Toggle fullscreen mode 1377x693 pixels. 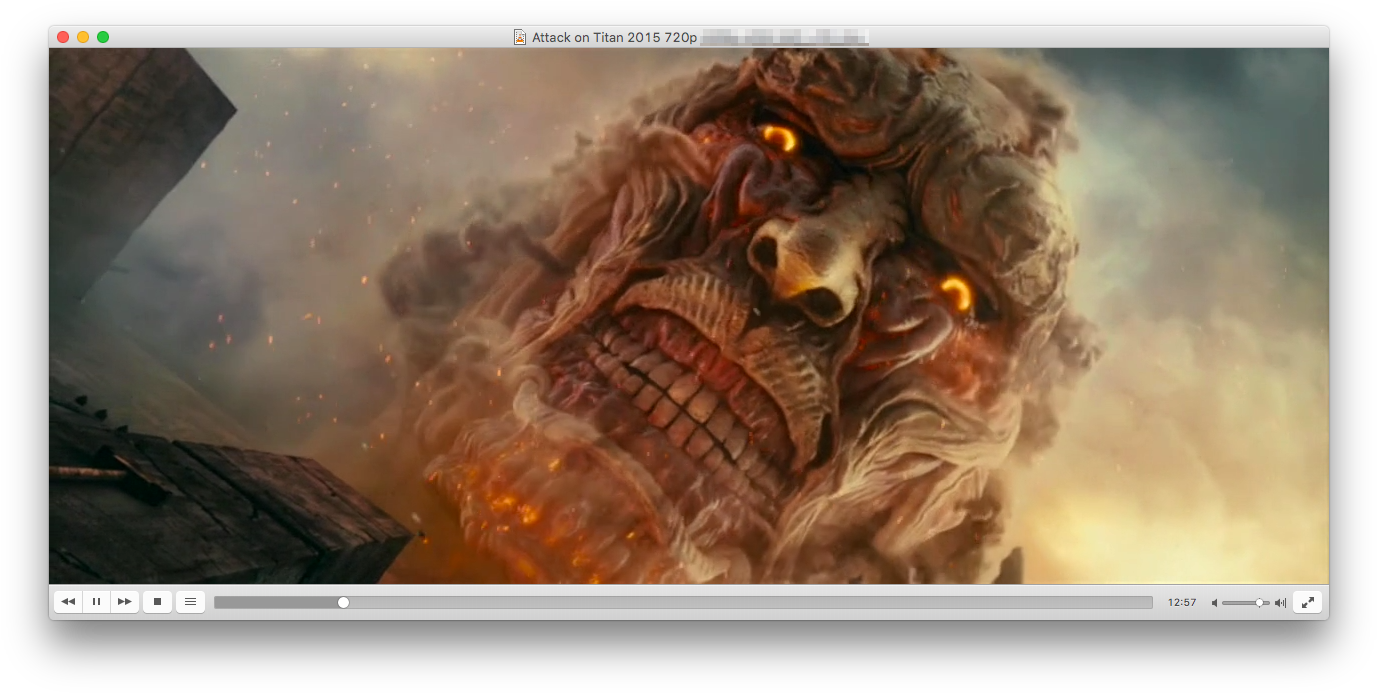pyautogui.click(x=1308, y=602)
